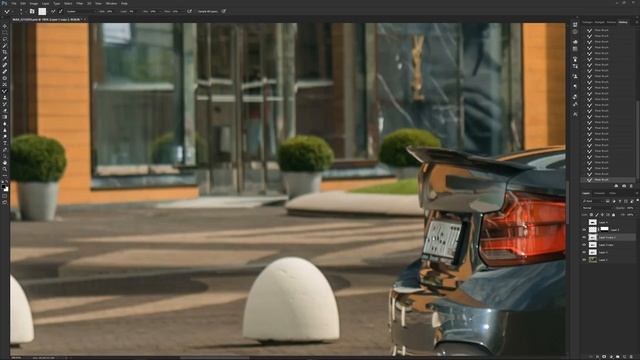Delete the selected layer with trash icon
The image size is (640, 360).
pyautogui.click(x=631, y=357)
